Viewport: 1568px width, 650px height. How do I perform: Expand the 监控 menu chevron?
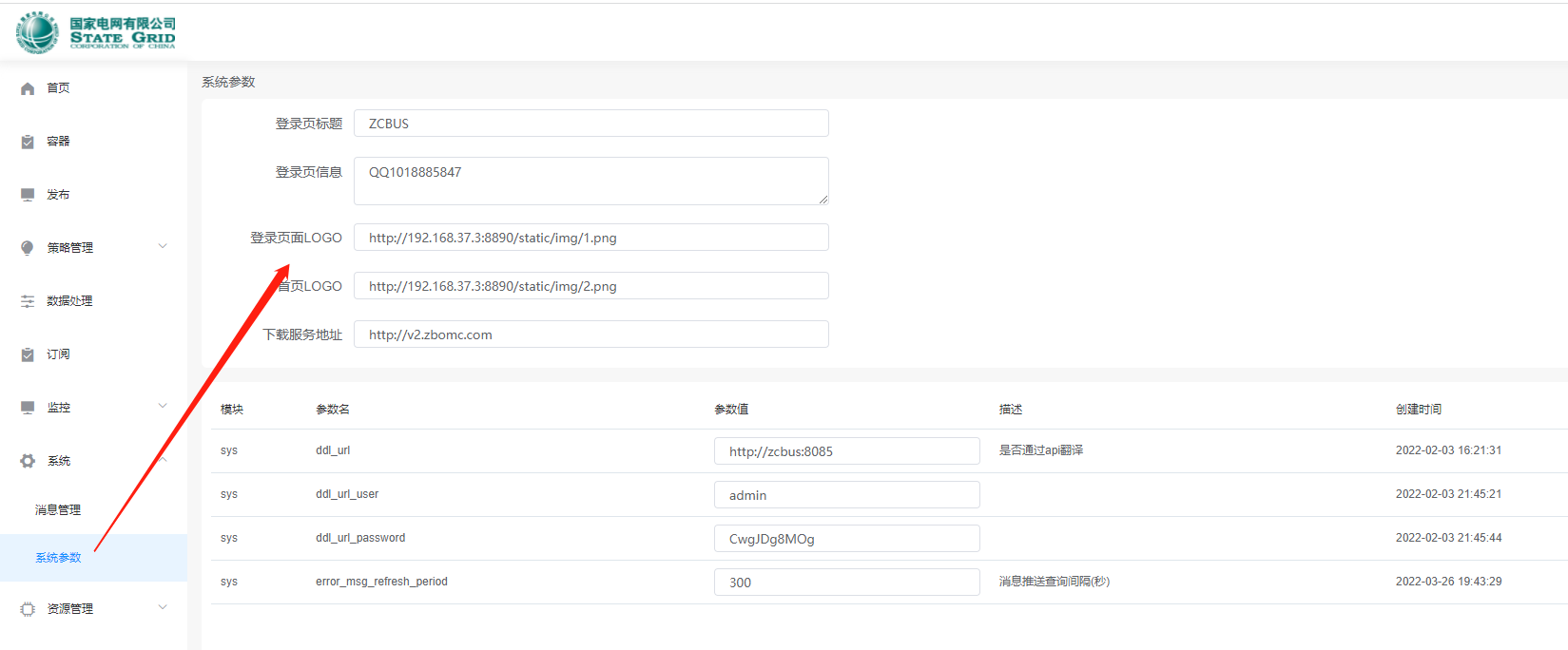click(x=163, y=407)
